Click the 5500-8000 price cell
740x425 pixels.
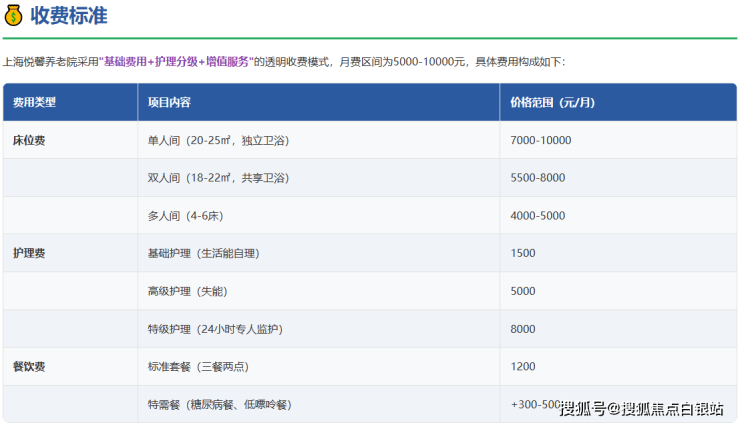[537, 178]
